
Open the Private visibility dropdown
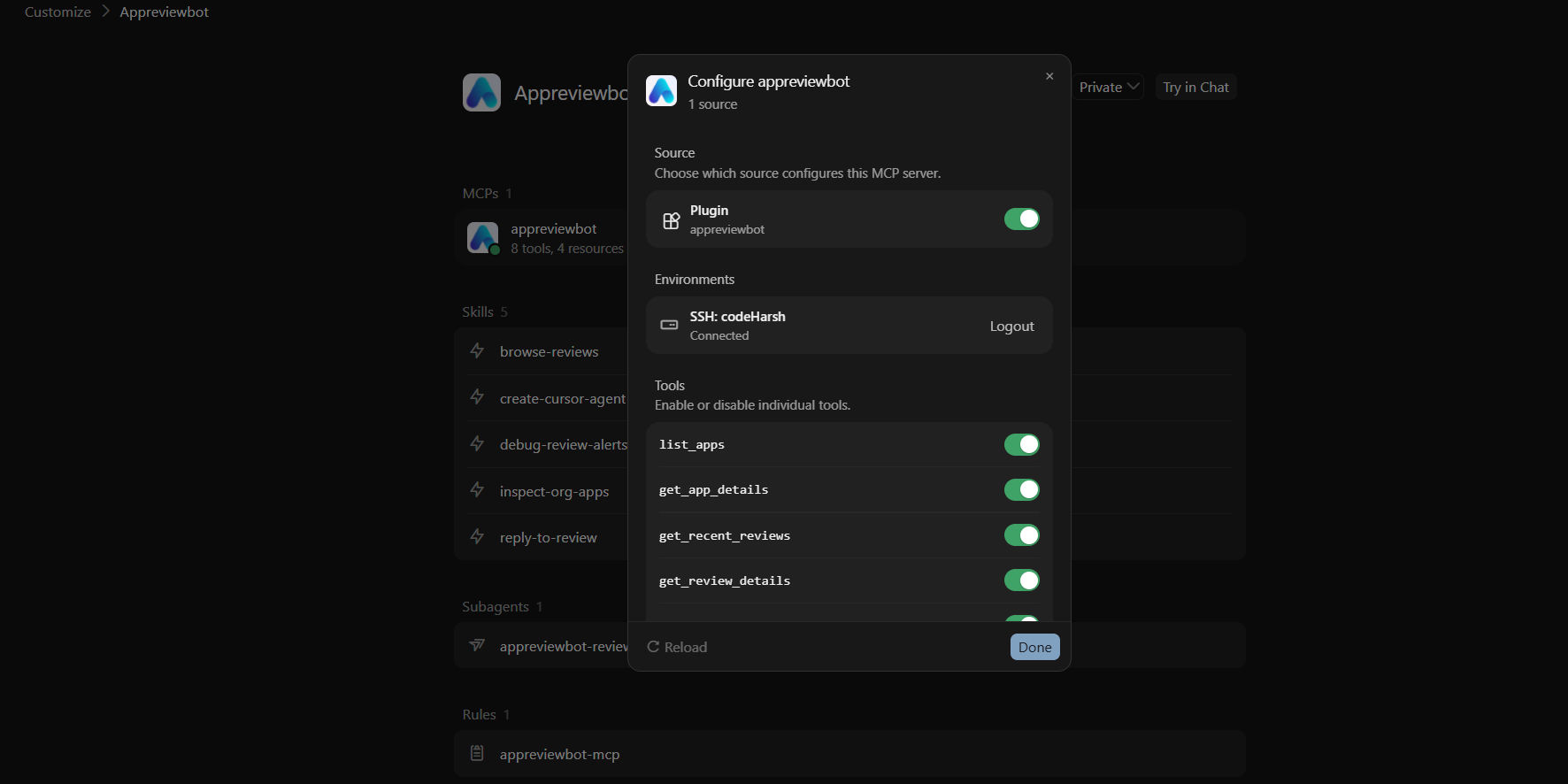(1109, 87)
